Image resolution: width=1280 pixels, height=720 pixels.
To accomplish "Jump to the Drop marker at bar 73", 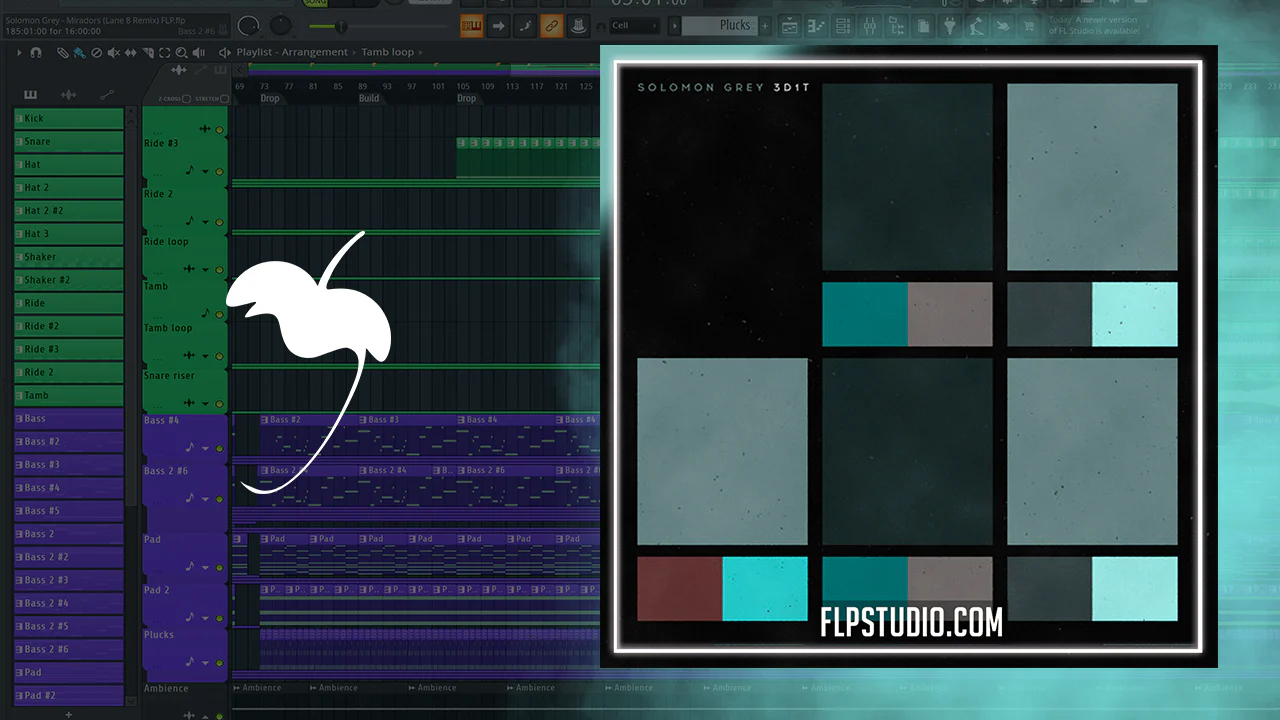I will (x=270, y=99).
